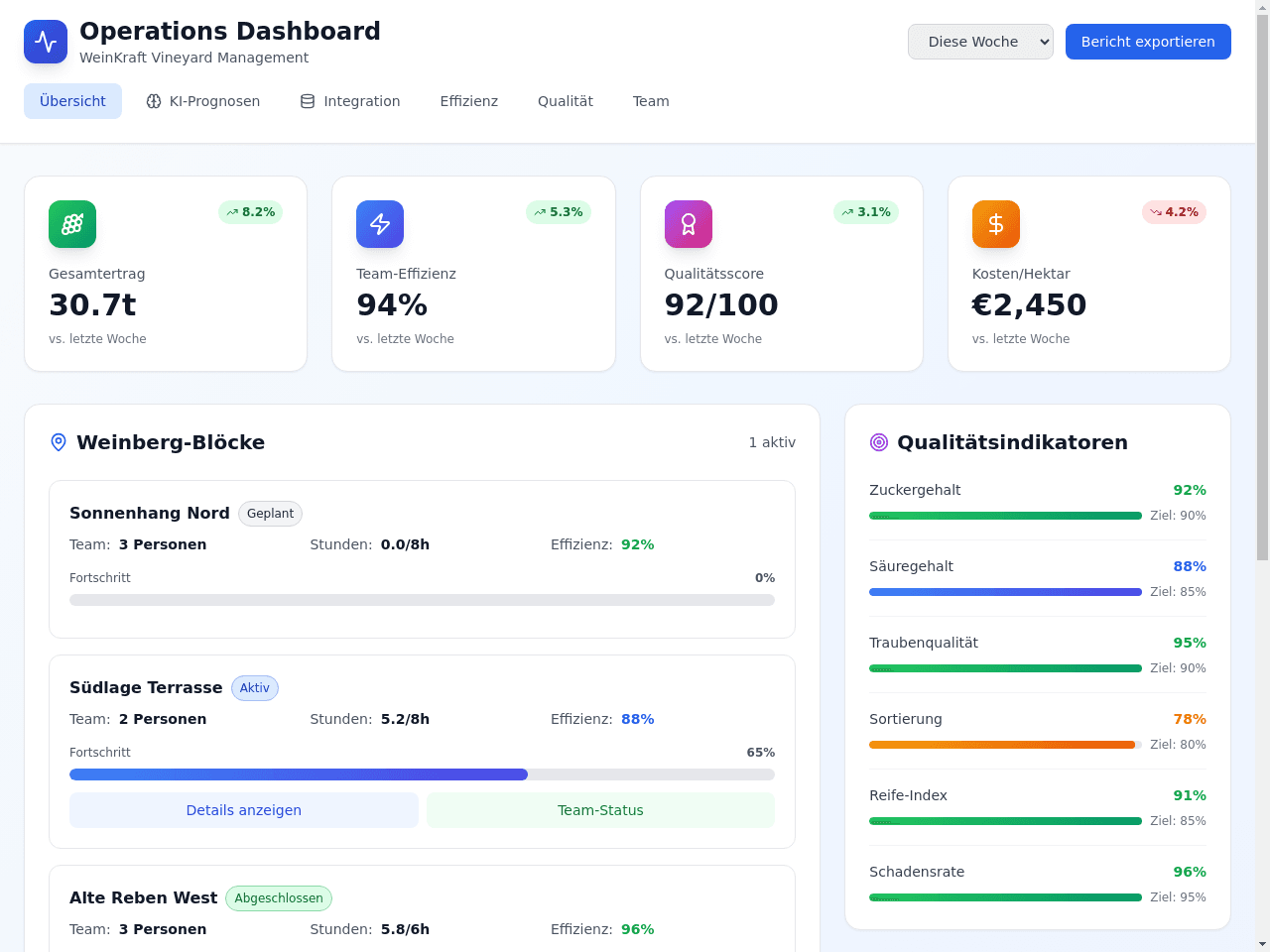1270x952 pixels.
Task: Select the Alte Reben West block title
Action: pyautogui.click(x=143, y=897)
